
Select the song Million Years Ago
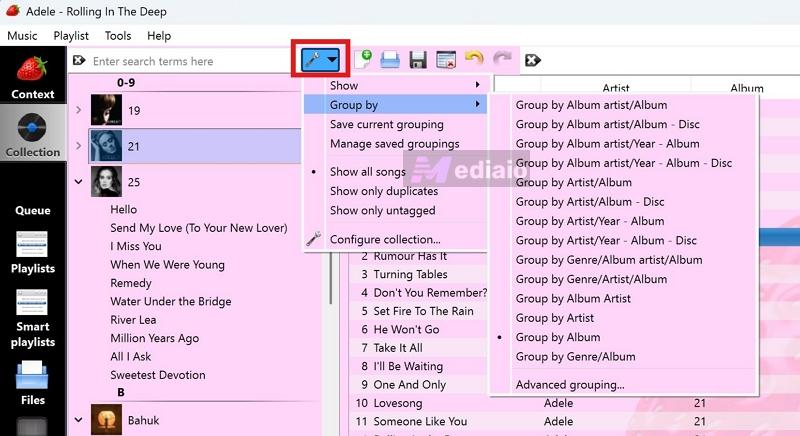point(155,338)
